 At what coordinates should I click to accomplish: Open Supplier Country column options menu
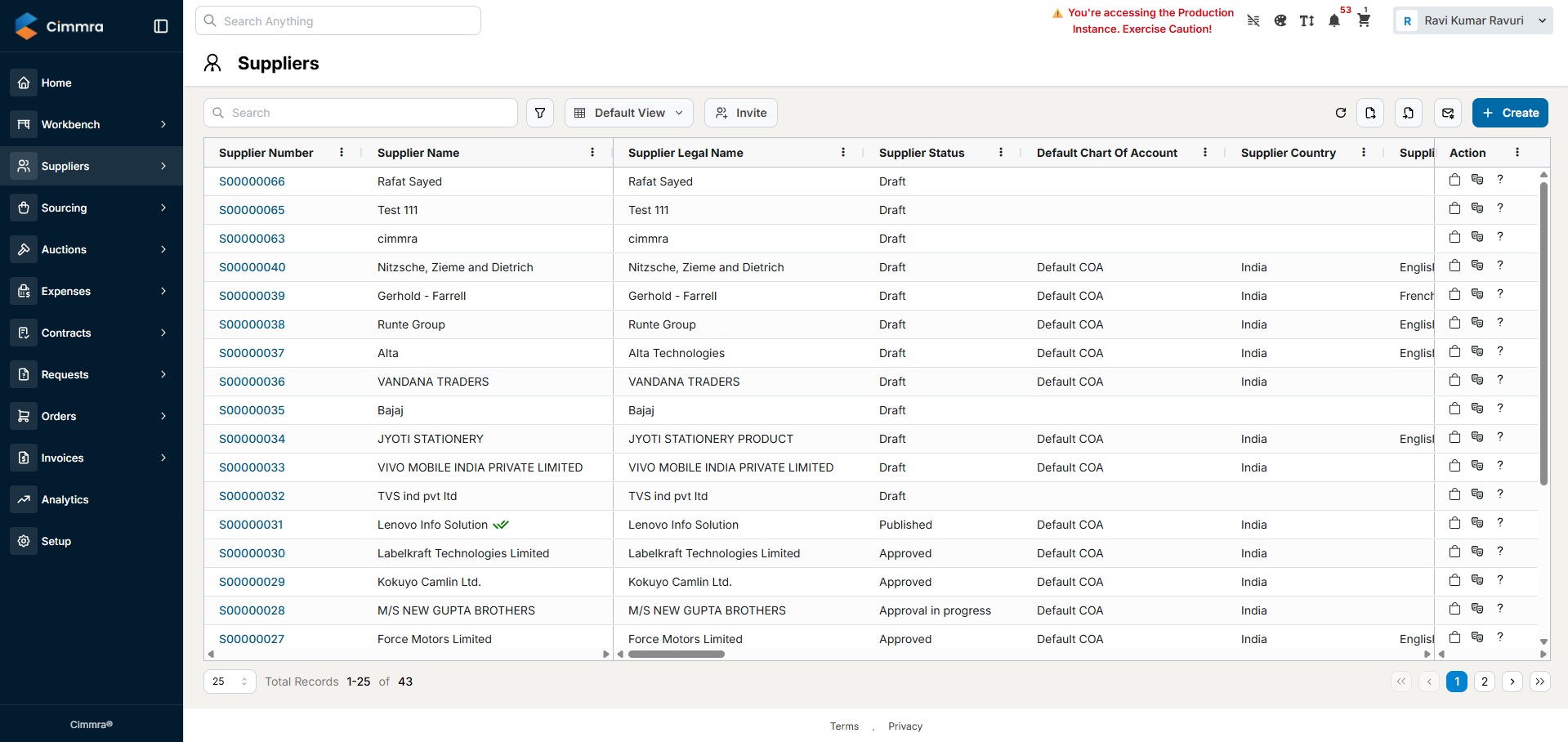pos(1364,153)
